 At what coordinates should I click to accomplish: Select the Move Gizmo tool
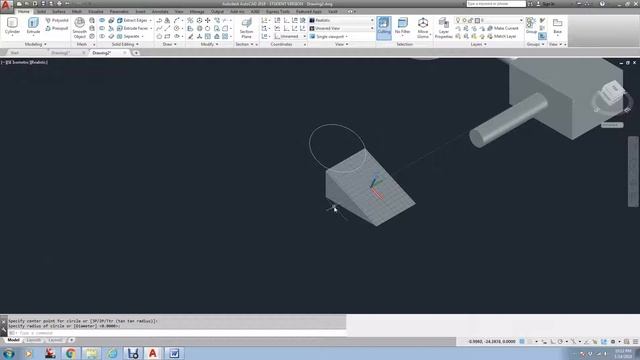point(423,28)
